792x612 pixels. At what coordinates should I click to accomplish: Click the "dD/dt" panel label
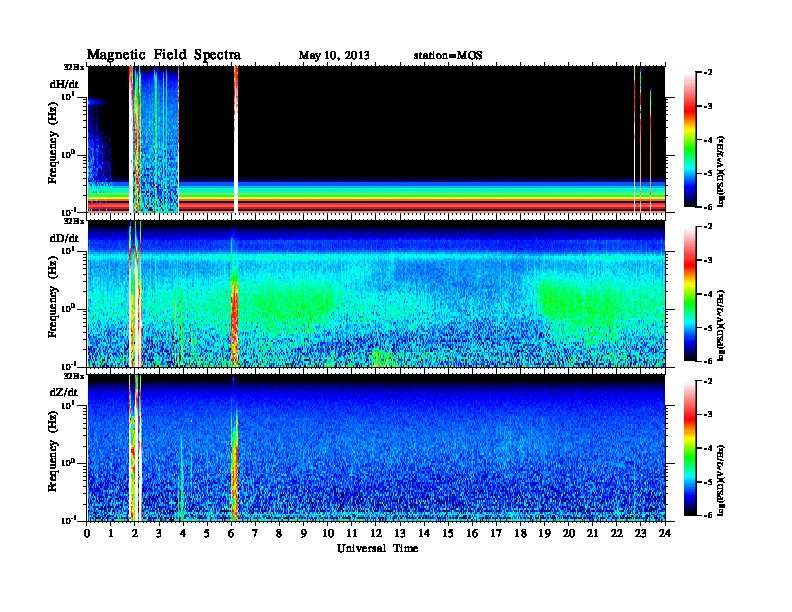[x=64, y=238]
